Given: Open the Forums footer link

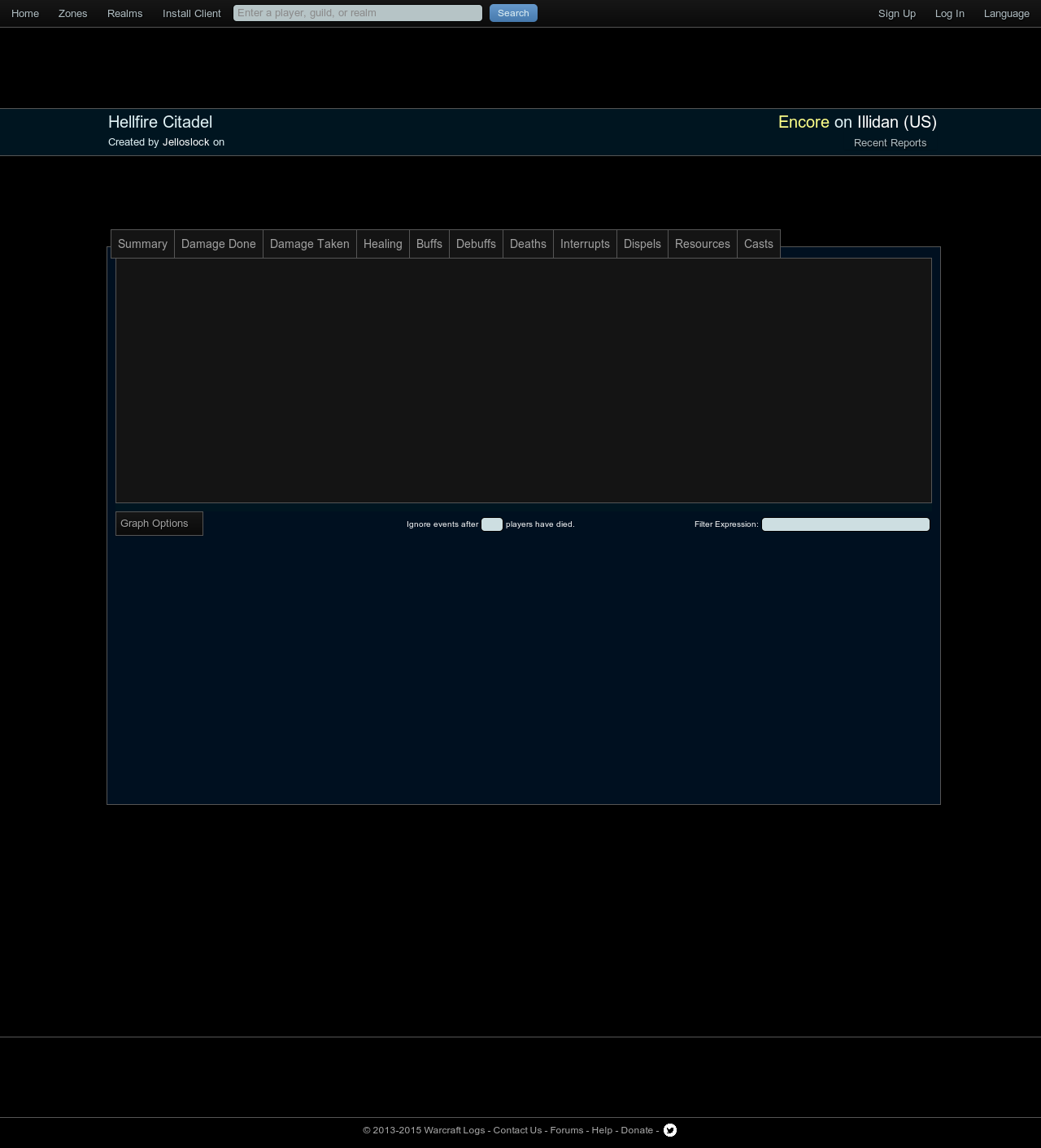Looking at the screenshot, I should point(567,1130).
